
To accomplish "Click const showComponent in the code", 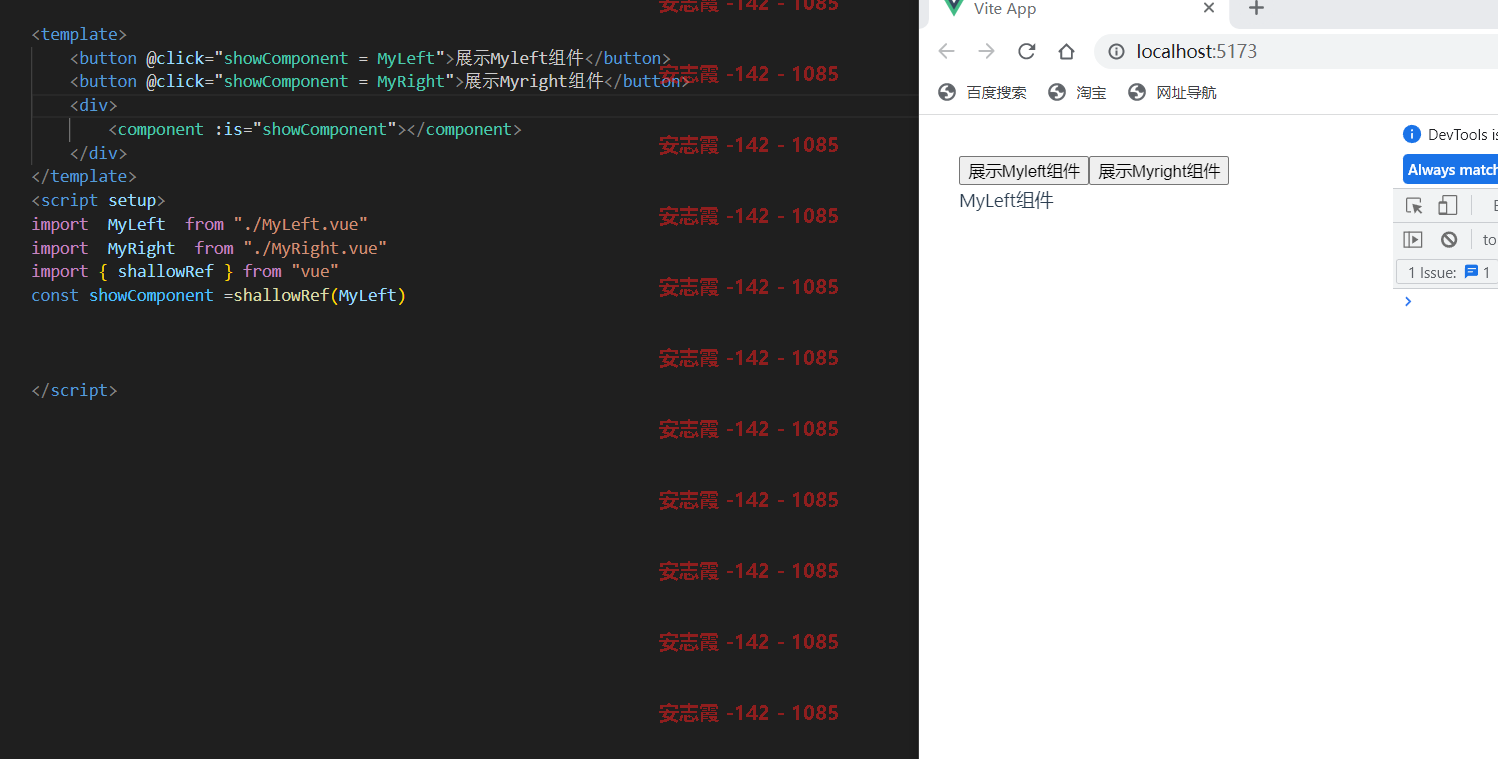I will click(x=122, y=295).
